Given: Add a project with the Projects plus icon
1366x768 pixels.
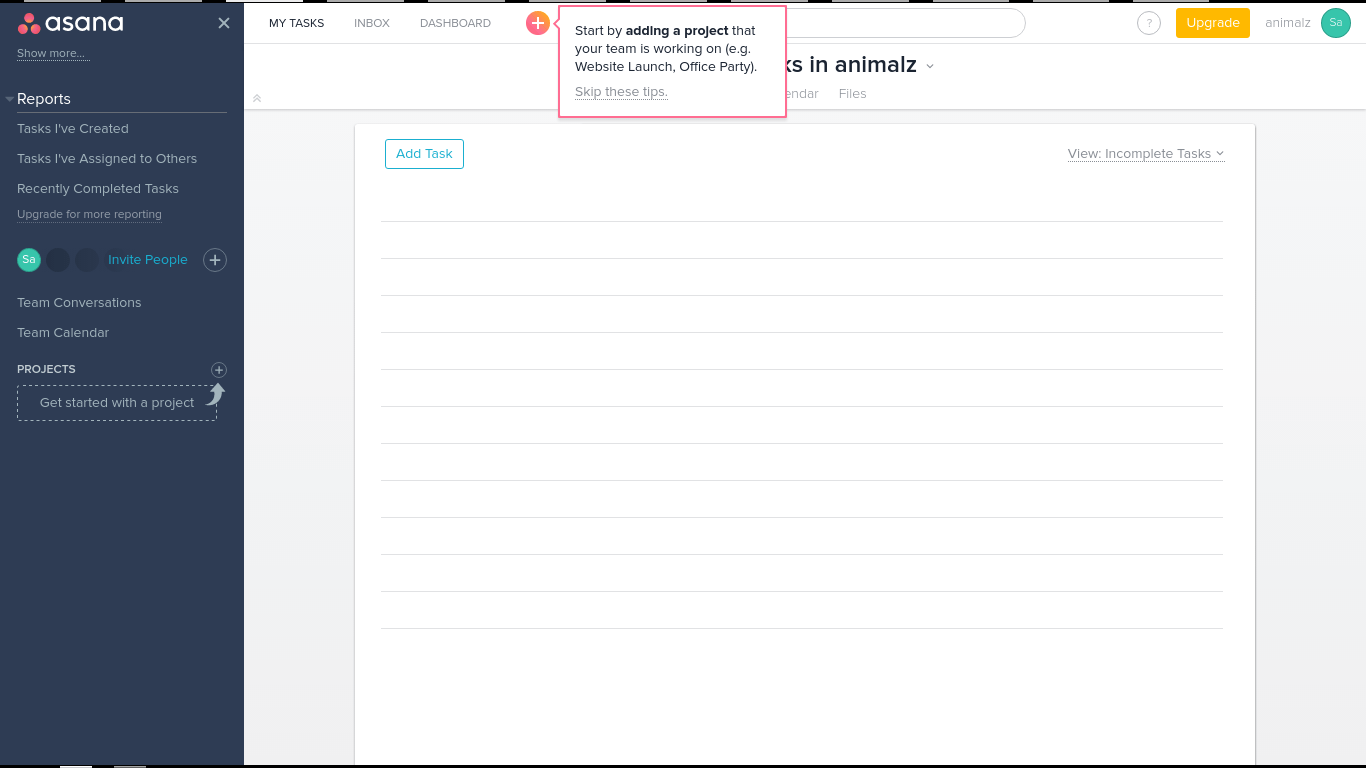Looking at the screenshot, I should coord(219,370).
